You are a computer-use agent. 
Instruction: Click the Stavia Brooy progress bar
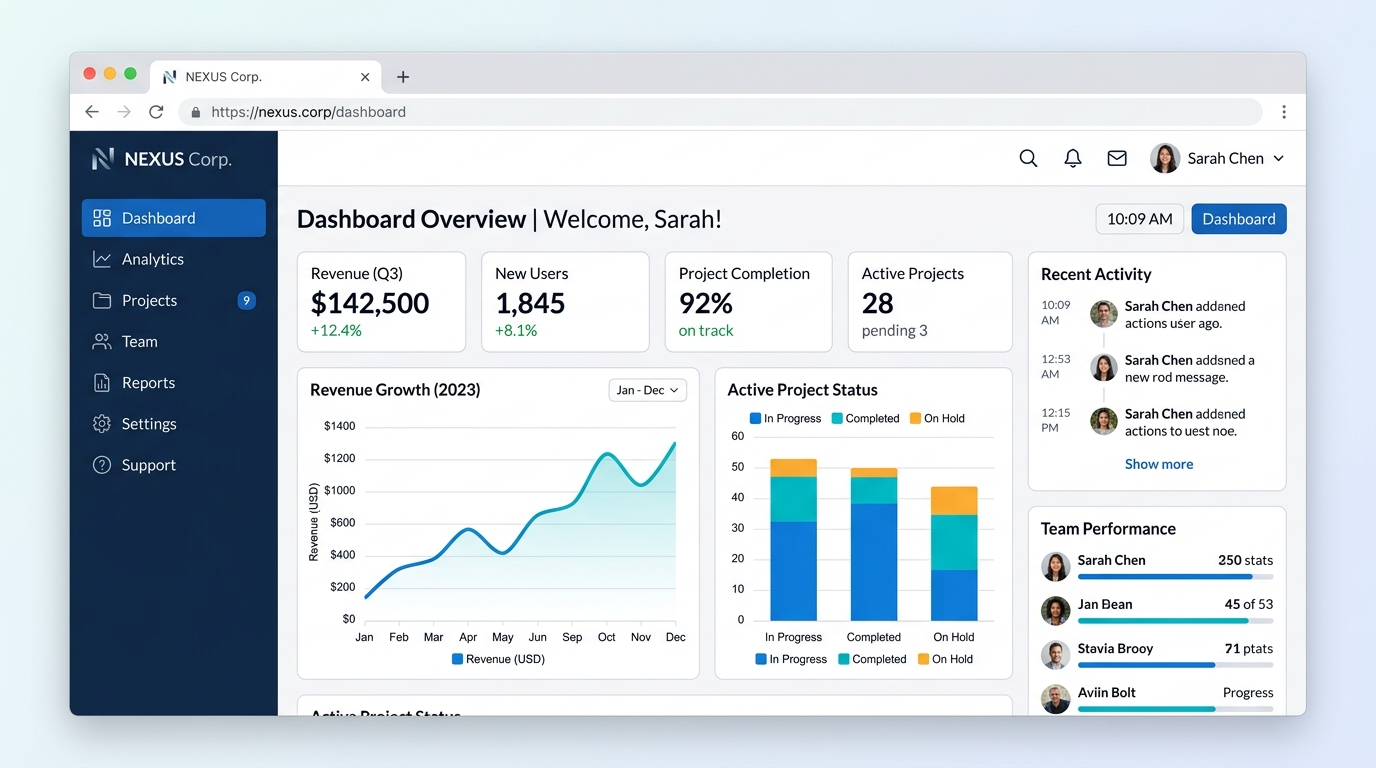[1175, 665]
